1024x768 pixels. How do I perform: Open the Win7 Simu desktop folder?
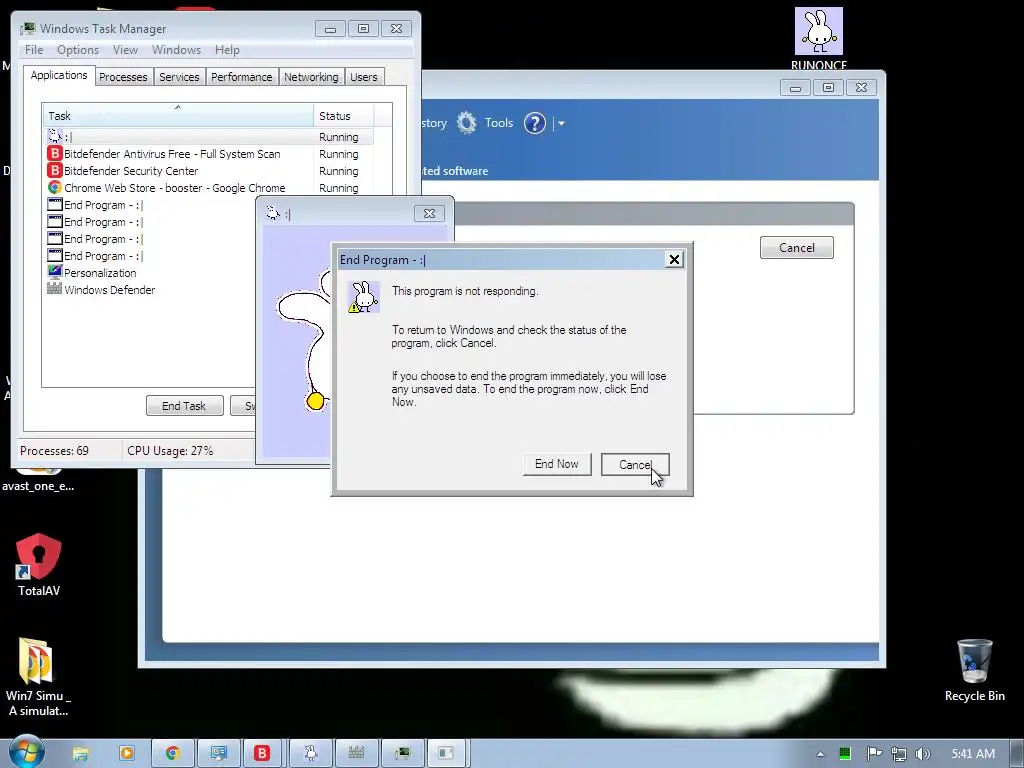tap(38, 677)
